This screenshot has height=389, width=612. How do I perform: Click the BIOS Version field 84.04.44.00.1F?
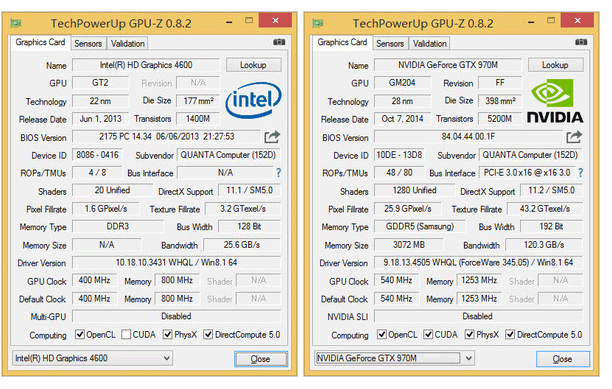tap(469, 137)
